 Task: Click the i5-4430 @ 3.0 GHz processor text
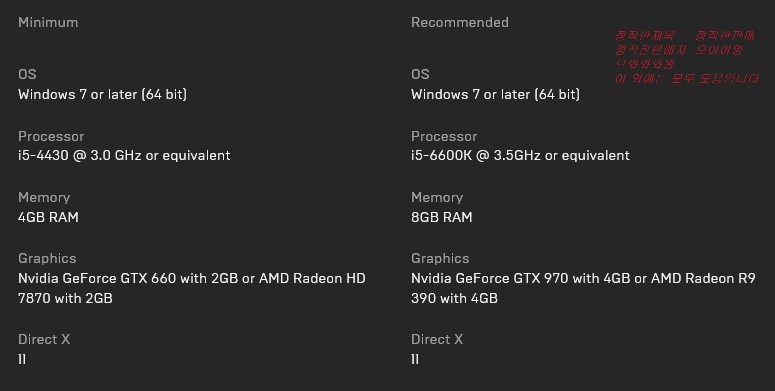click(x=124, y=156)
